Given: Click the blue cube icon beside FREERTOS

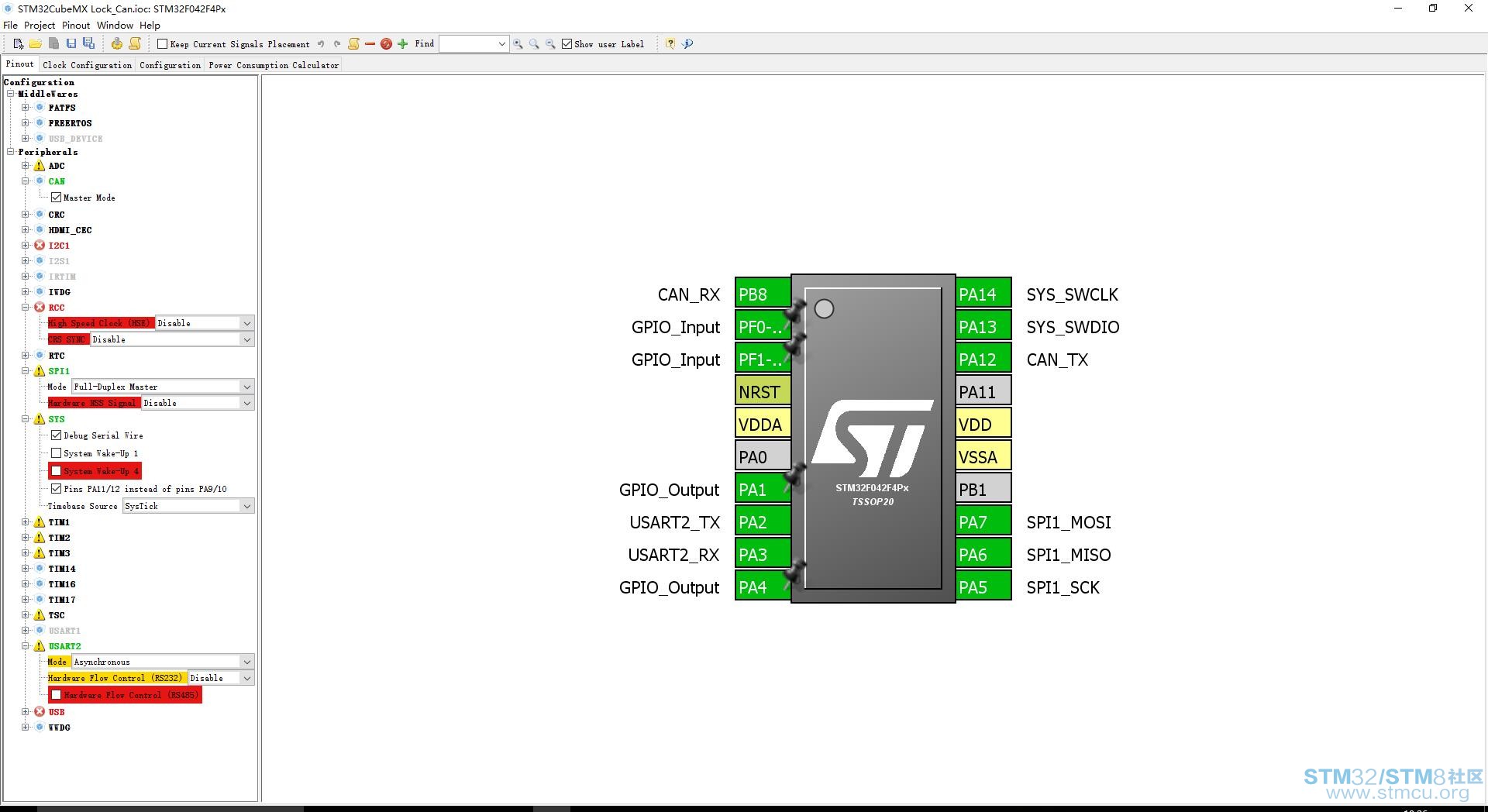Looking at the screenshot, I should (40, 123).
